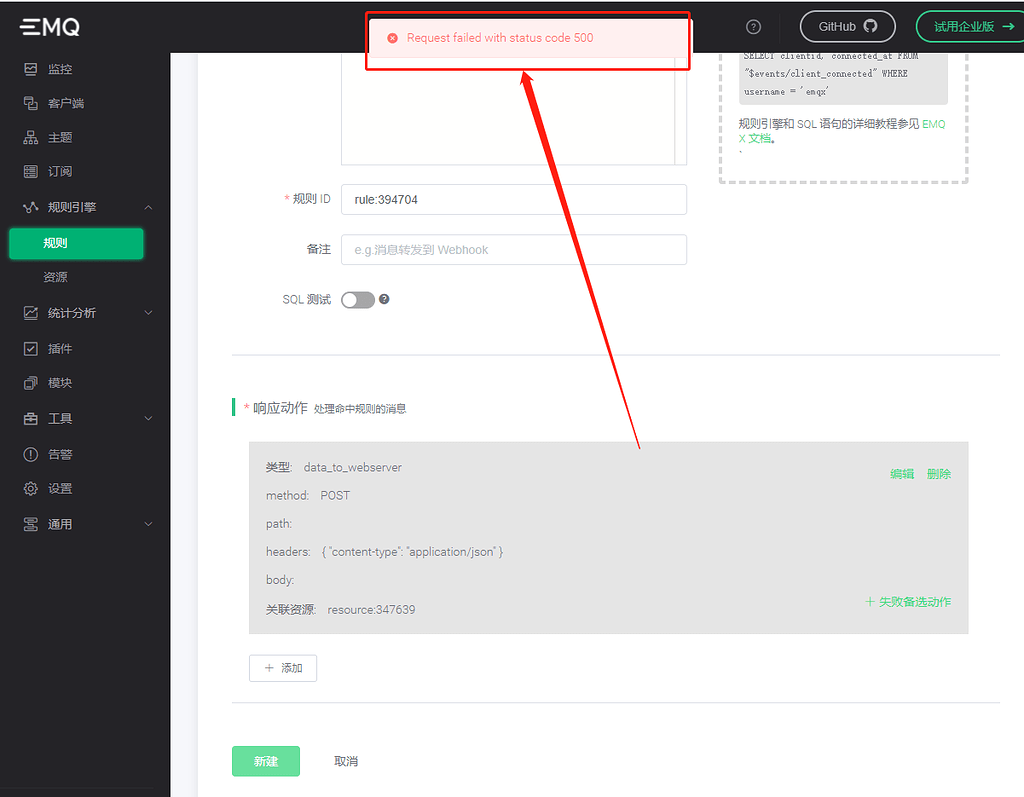Click the 编辑 link for the action
Image resolution: width=1024 pixels, height=797 pixels.
pyautogui.click(x=902, y=474)
